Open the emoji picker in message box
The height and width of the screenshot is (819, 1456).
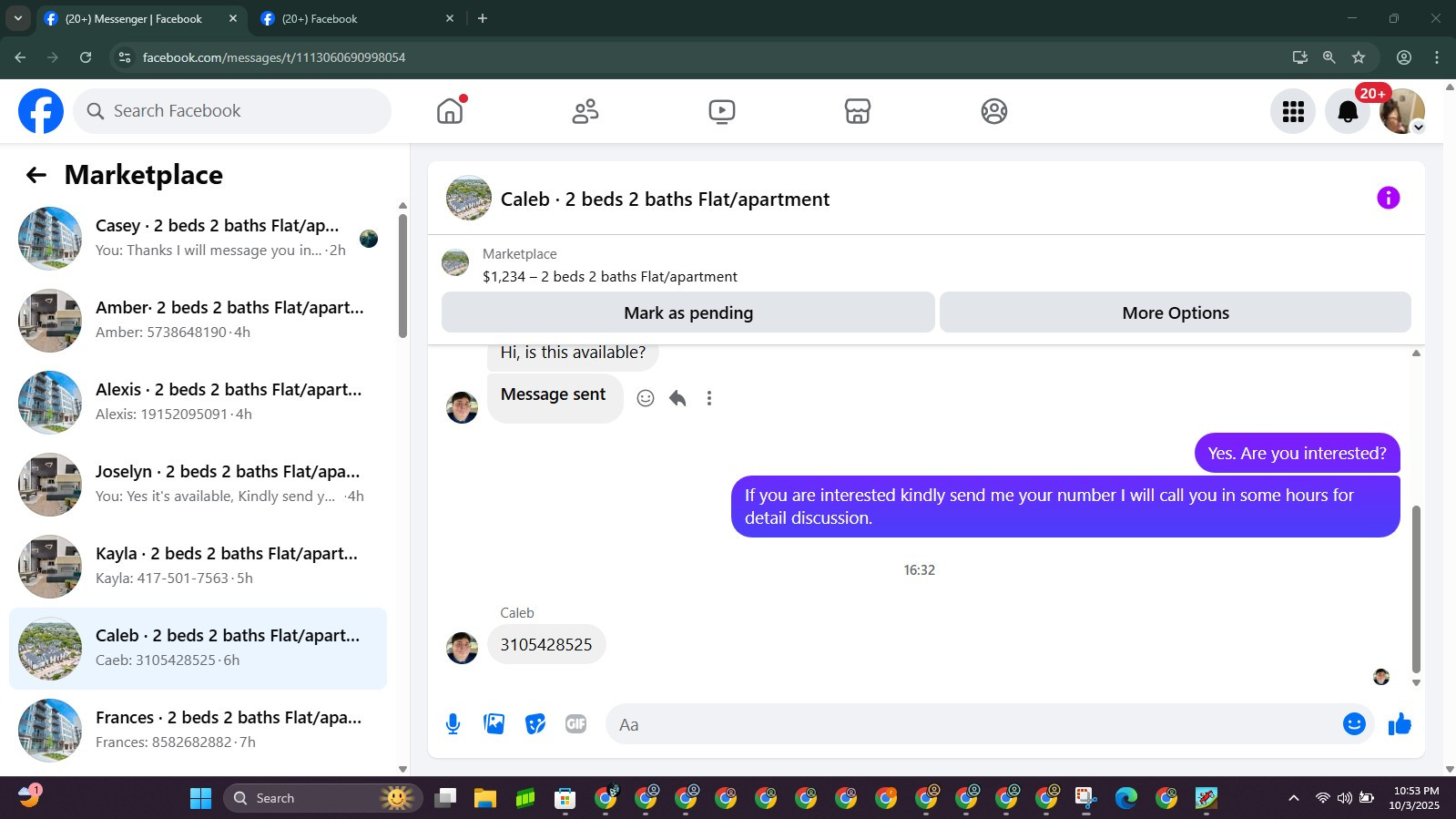[x=1354, y=724]
